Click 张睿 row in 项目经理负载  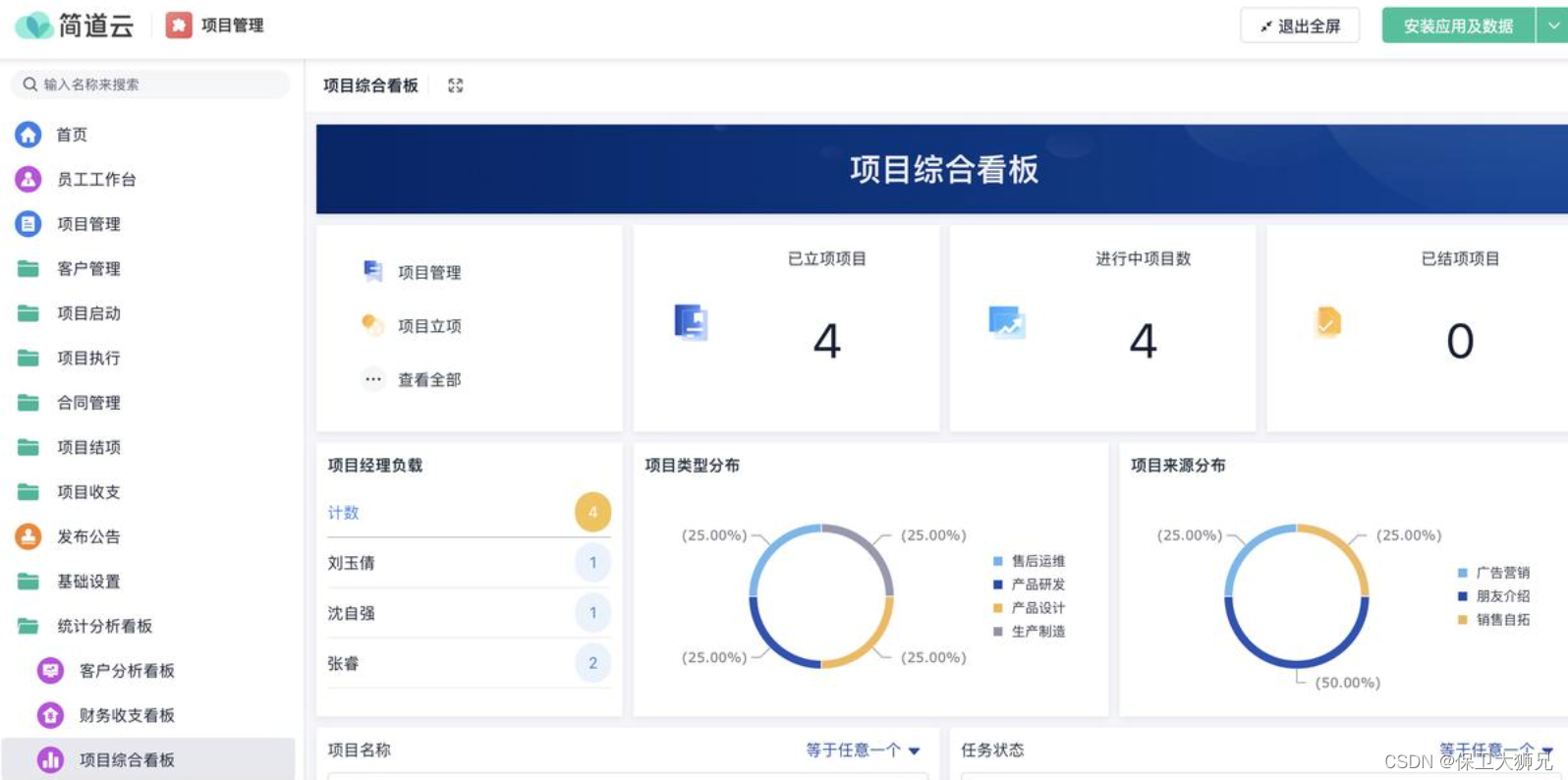point(469,663)
